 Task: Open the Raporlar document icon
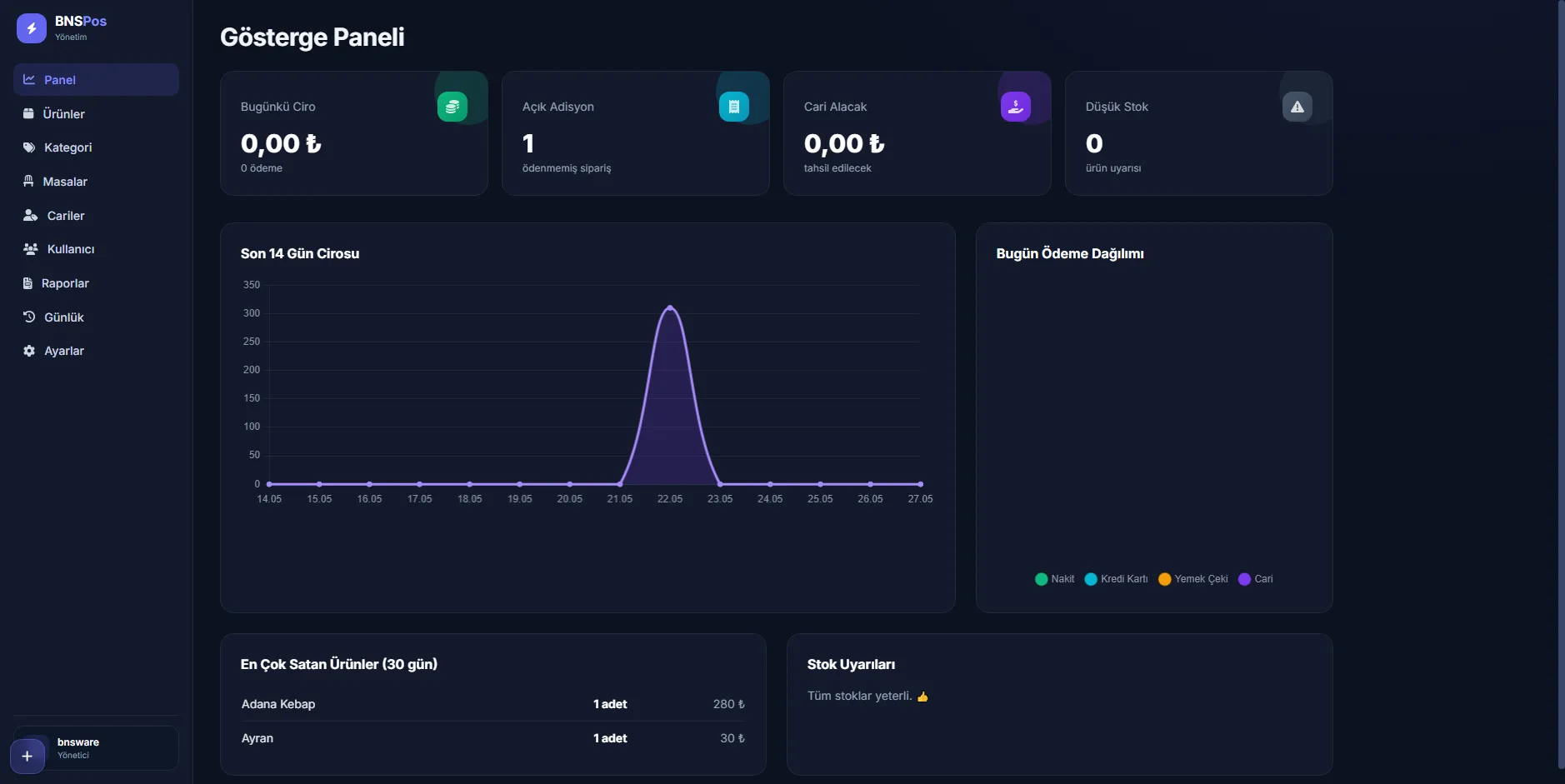coord(27,283)
